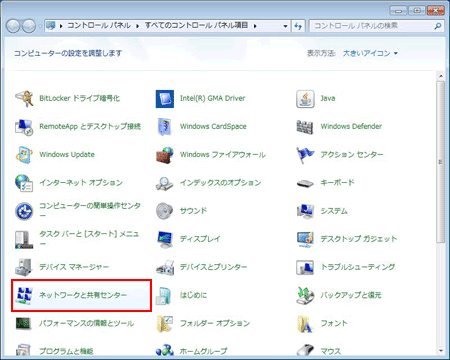Click the ネットワークと共有センター icon
Viewport: 450px width, 360px height.
(x=24, y=296)
